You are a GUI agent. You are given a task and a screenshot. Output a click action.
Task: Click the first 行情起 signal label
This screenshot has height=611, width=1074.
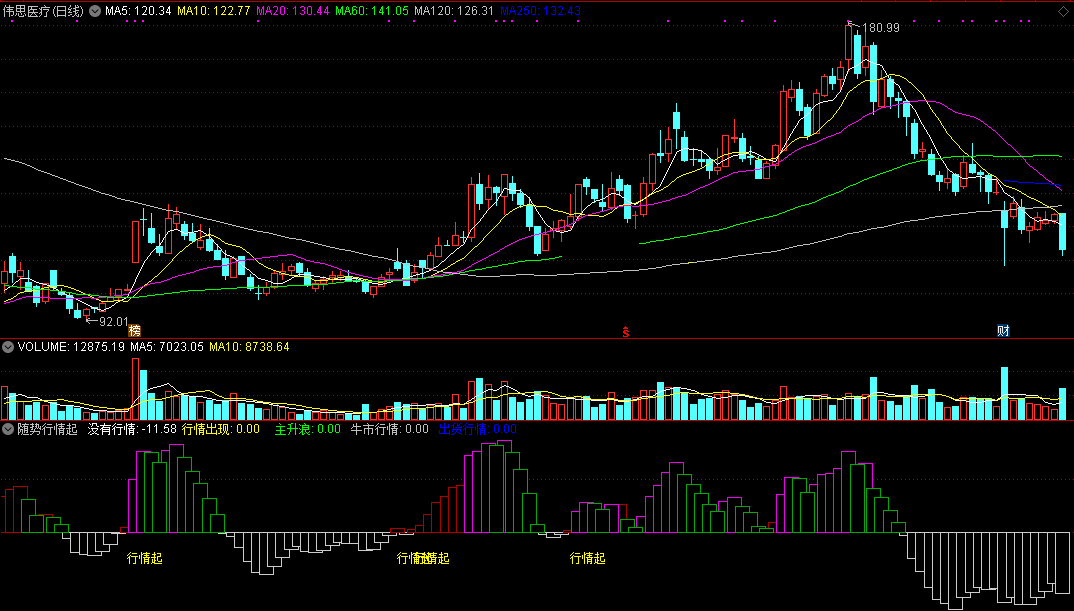click(x=145, y=558)
